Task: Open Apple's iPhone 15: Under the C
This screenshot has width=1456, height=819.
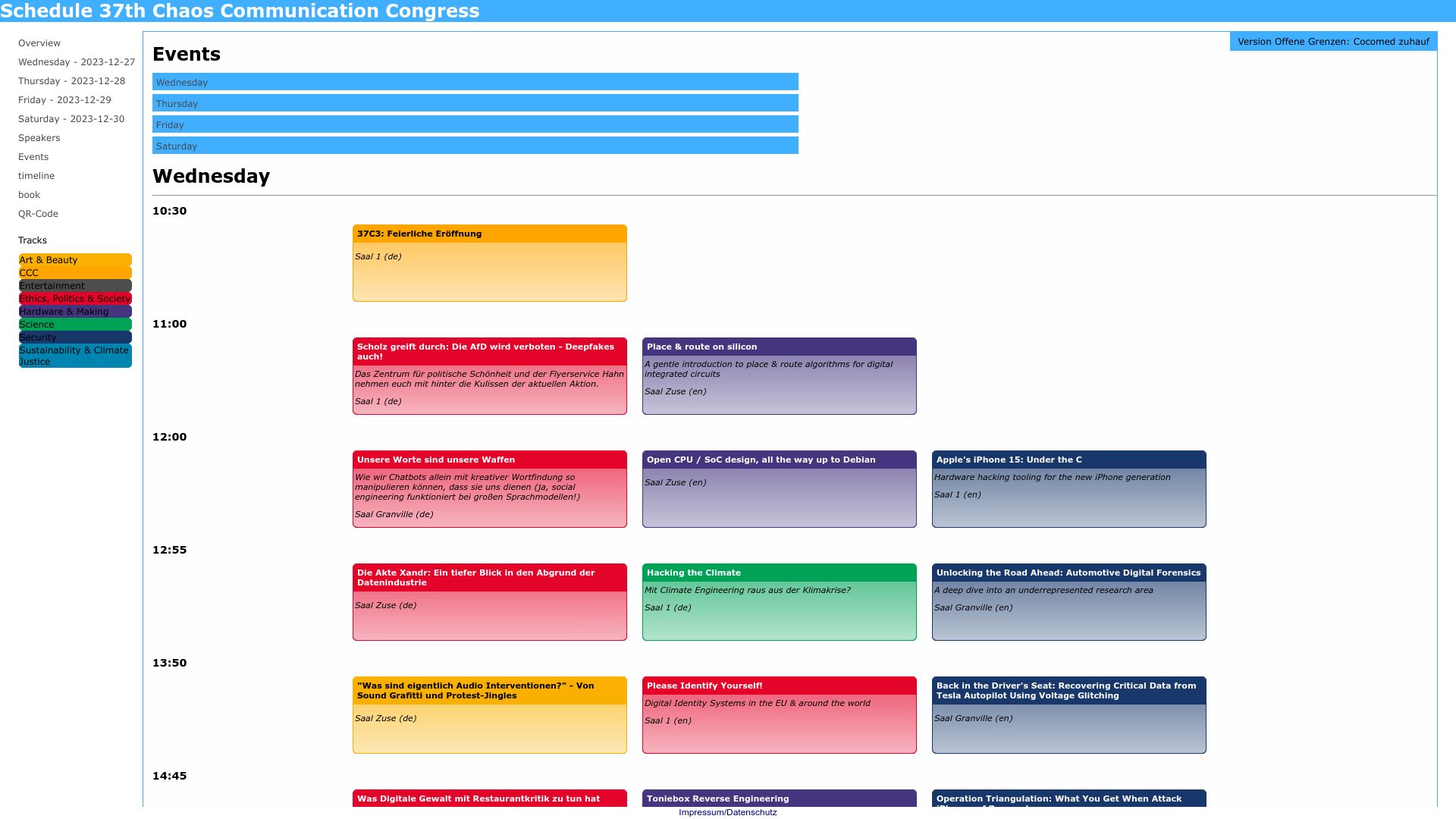Action: (x=1069, y=489)
